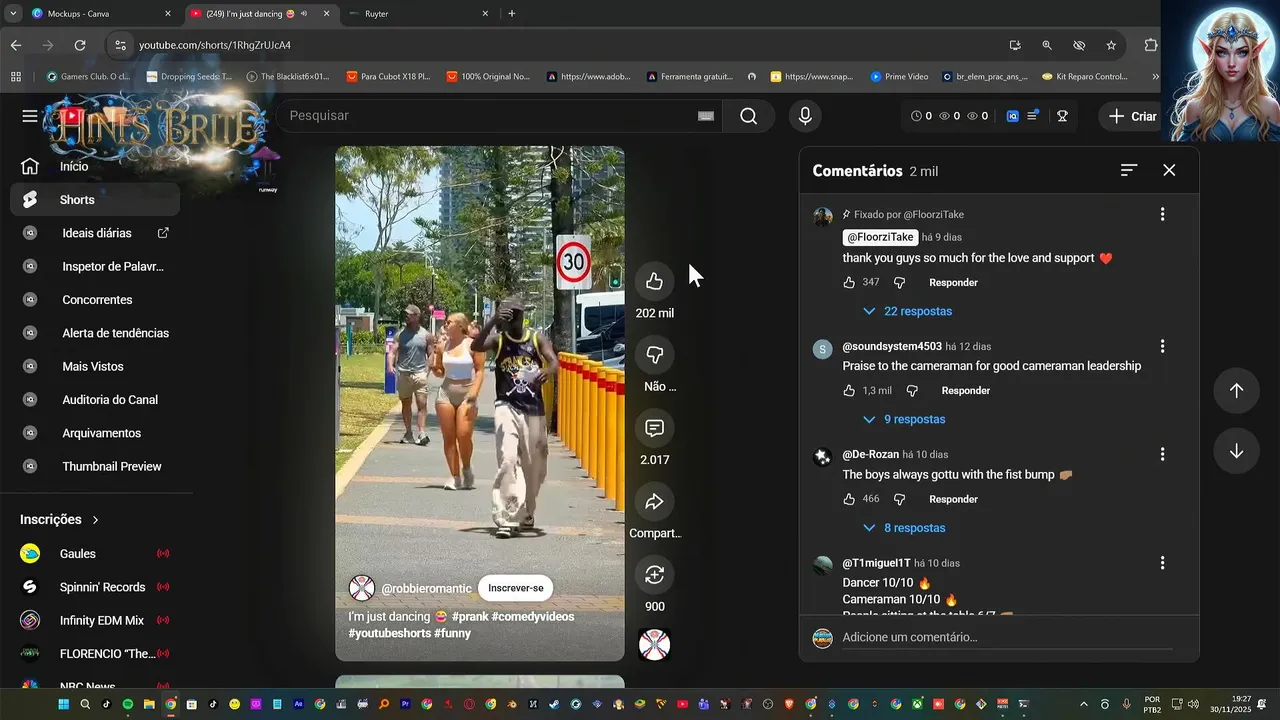Open more options on soundsystem4503 comment

1162,346
